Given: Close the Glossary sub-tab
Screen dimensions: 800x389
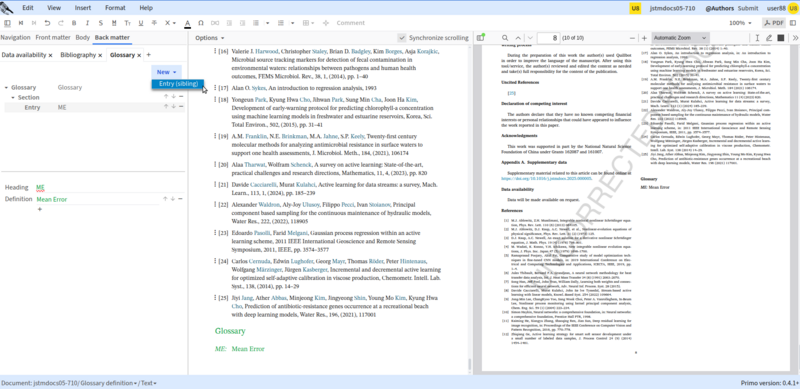Looking at the screenshot, I should point(139,55).
